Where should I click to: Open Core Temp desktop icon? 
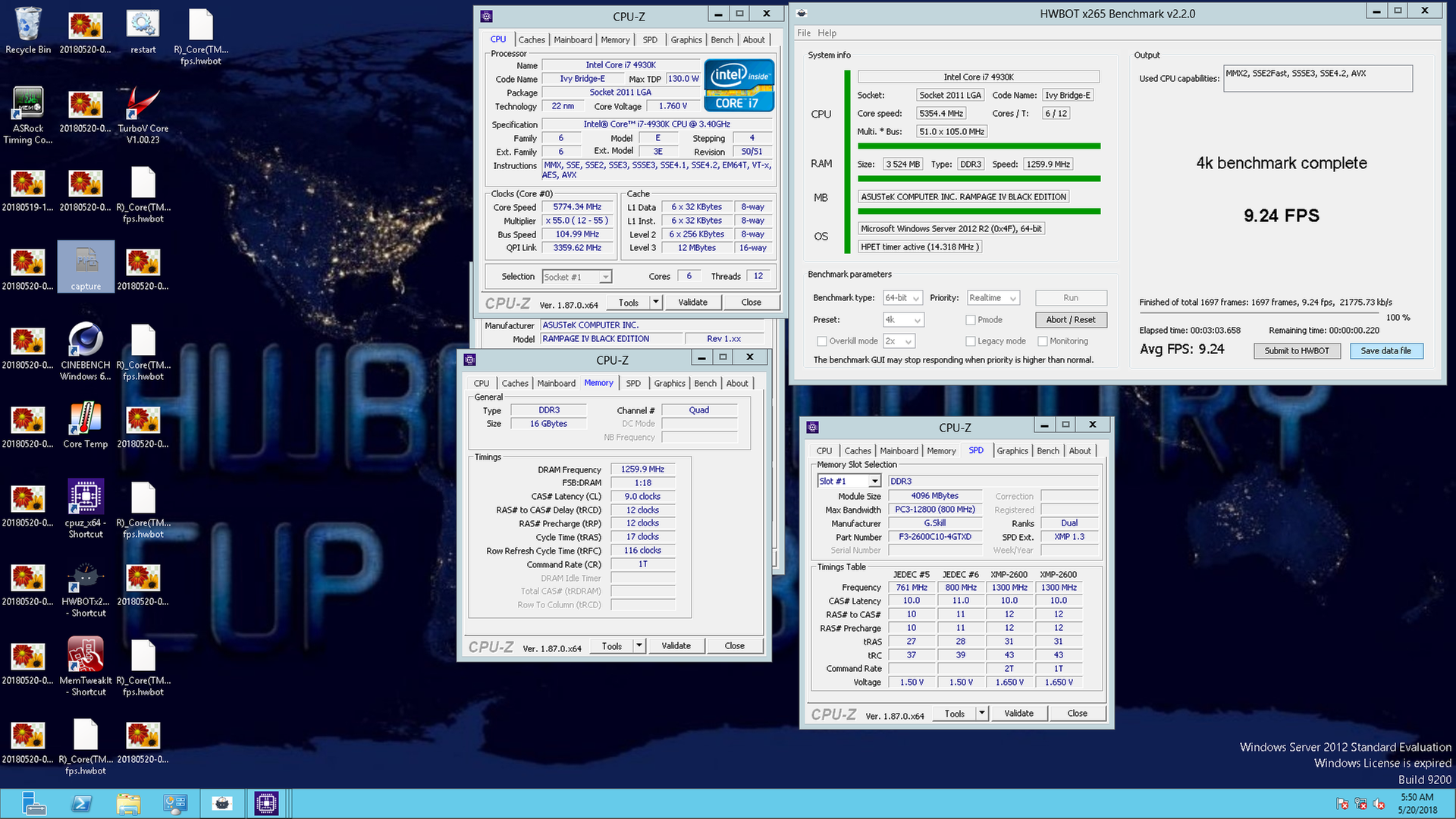click(x=86, y=426)
